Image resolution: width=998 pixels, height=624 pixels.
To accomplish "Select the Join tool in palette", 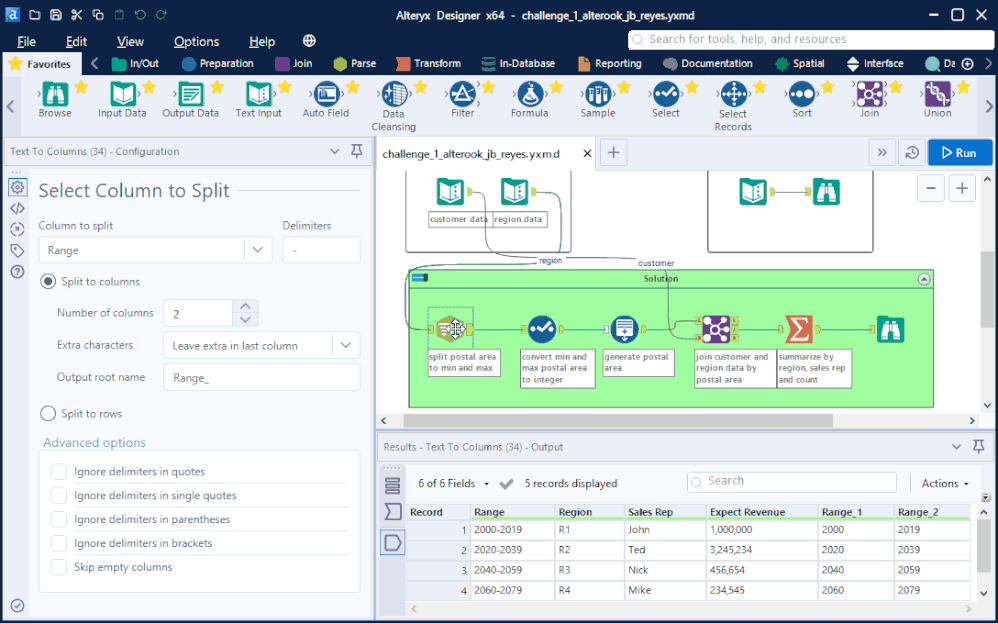I will click(x=869, y=94).
